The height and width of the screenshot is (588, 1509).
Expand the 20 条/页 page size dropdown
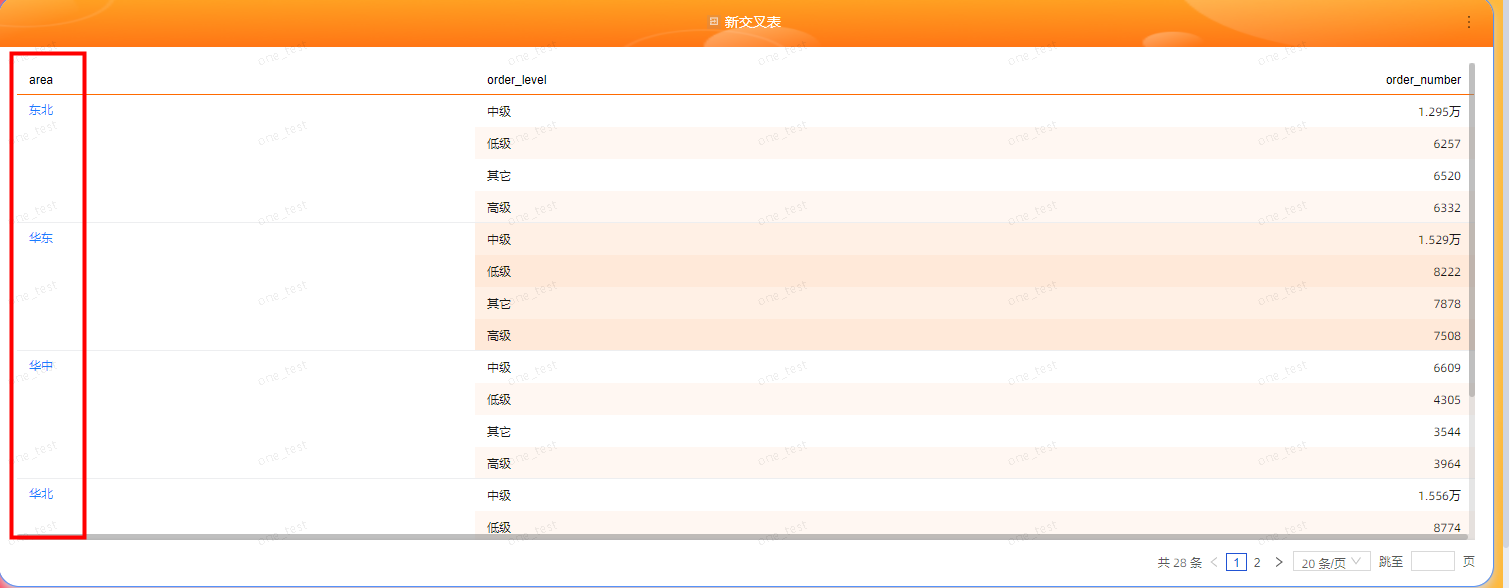(x=1331, y=562)
